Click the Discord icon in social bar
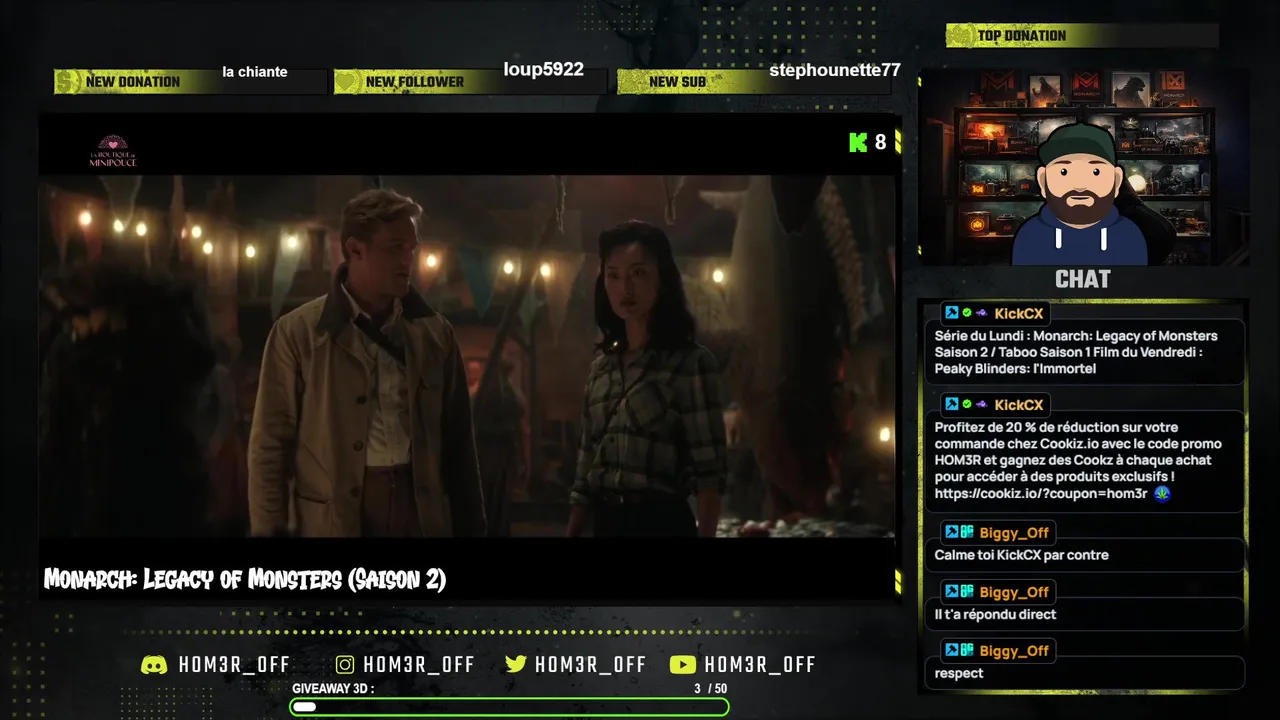The width and height of the screenshot is (1280, 720). (x=154, y=665)
